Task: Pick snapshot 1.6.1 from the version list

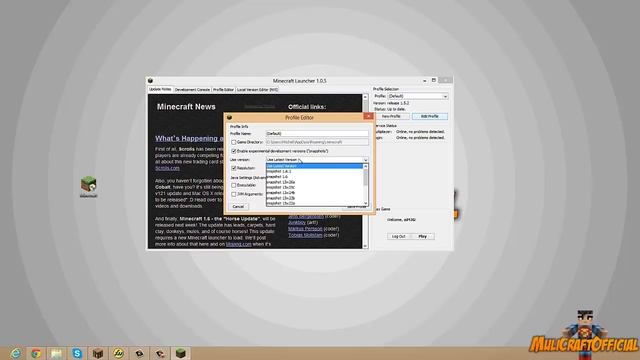Action: click(314, 171)
